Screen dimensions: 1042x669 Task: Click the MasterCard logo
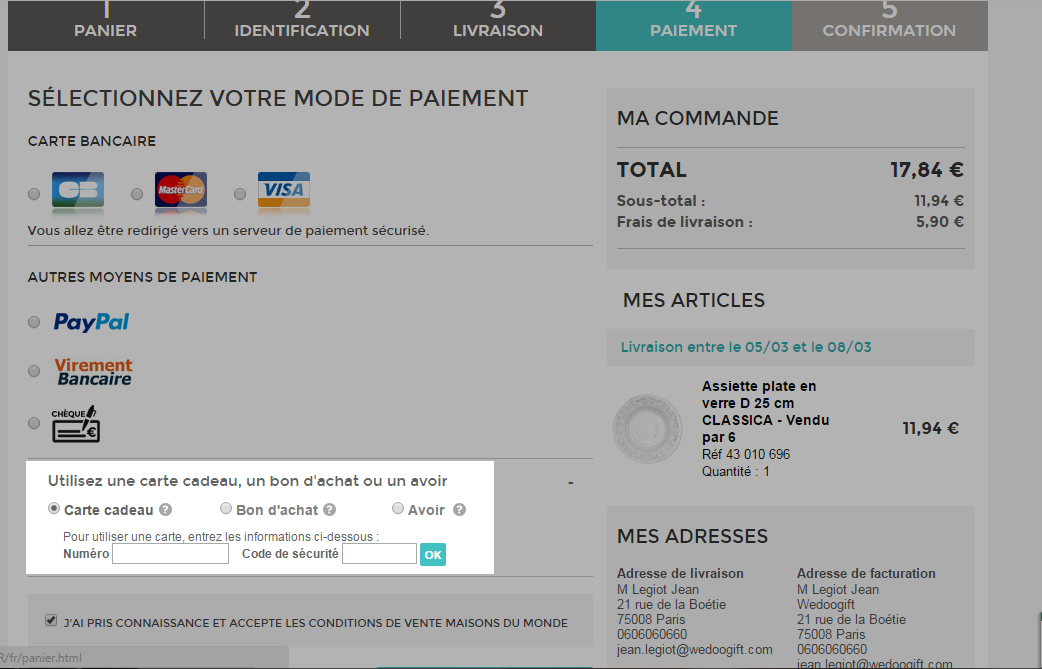(181, 190)
